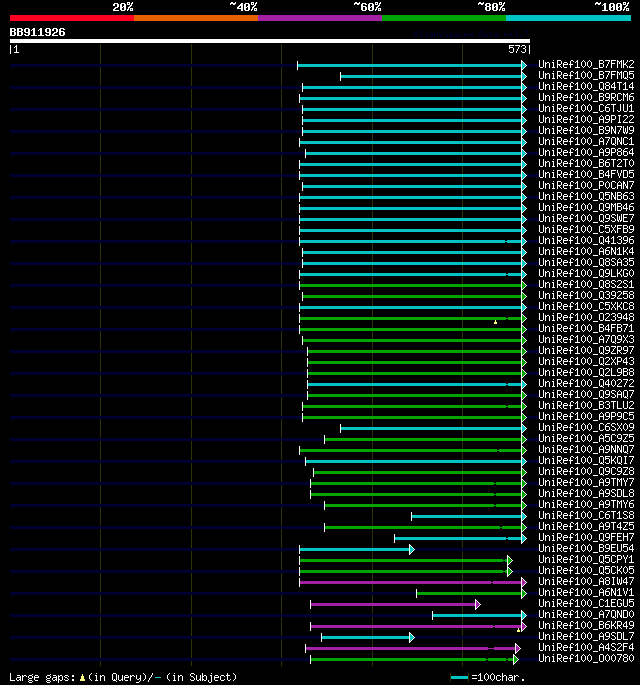Select the UniRef100_A9TMY7 label
640x685 pixels.
click(586, 482)
